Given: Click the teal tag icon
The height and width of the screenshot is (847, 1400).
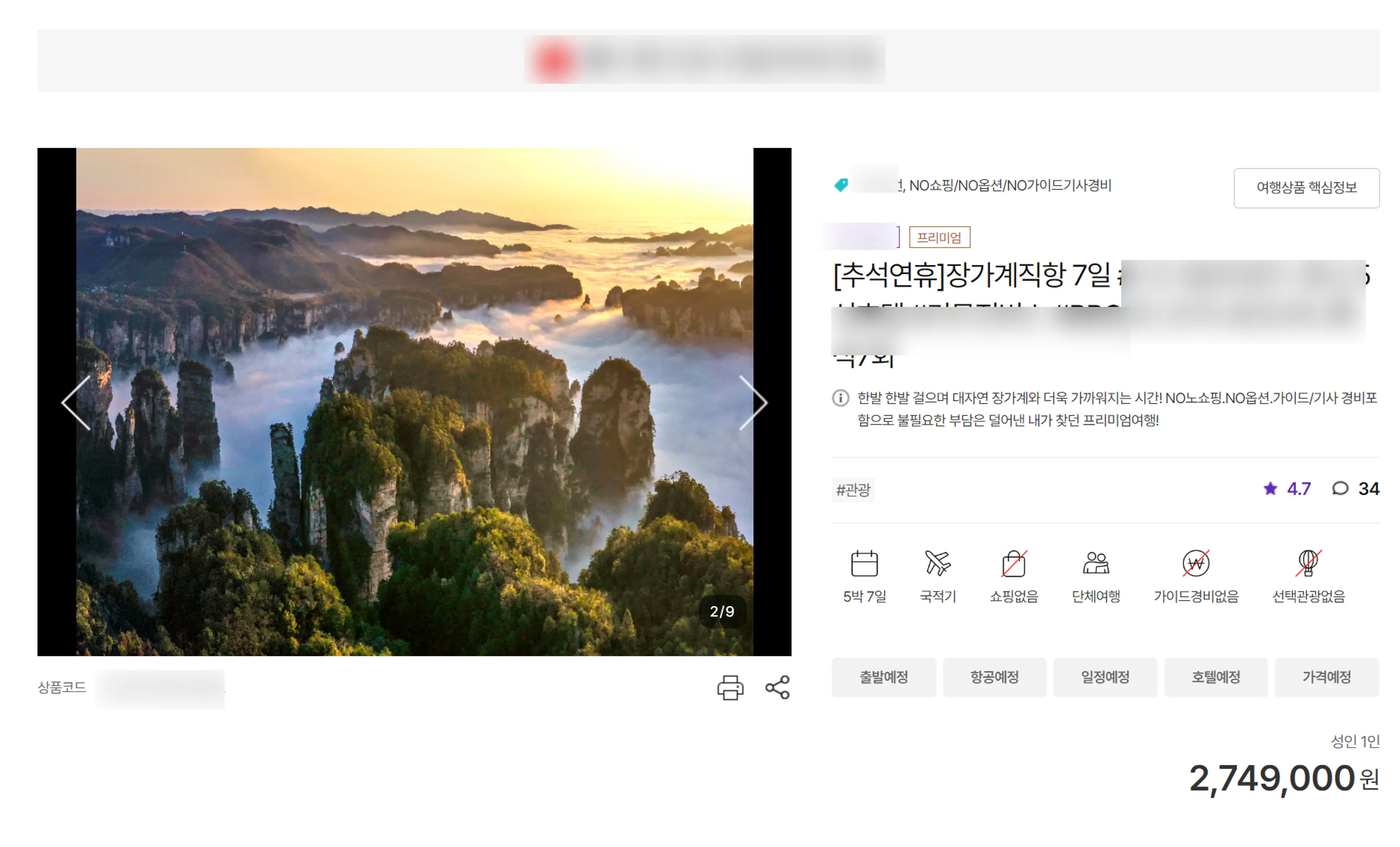Looking at the screenshot, I should click(841, 185).
